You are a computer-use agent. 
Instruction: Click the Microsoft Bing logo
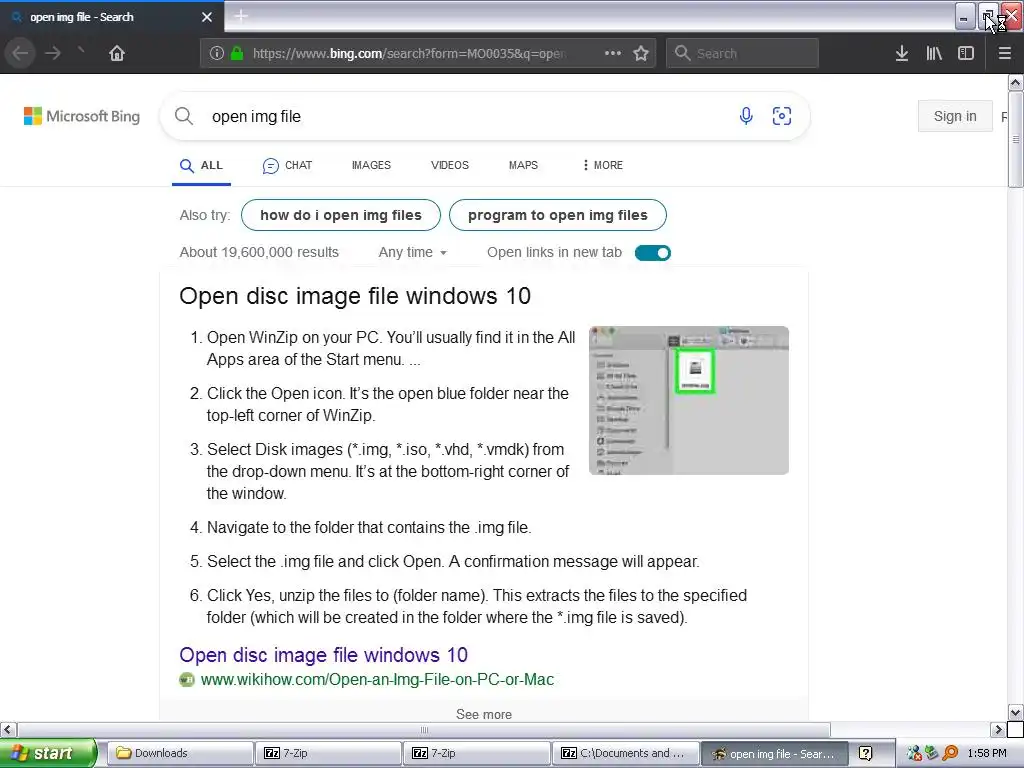coord(82,116)
